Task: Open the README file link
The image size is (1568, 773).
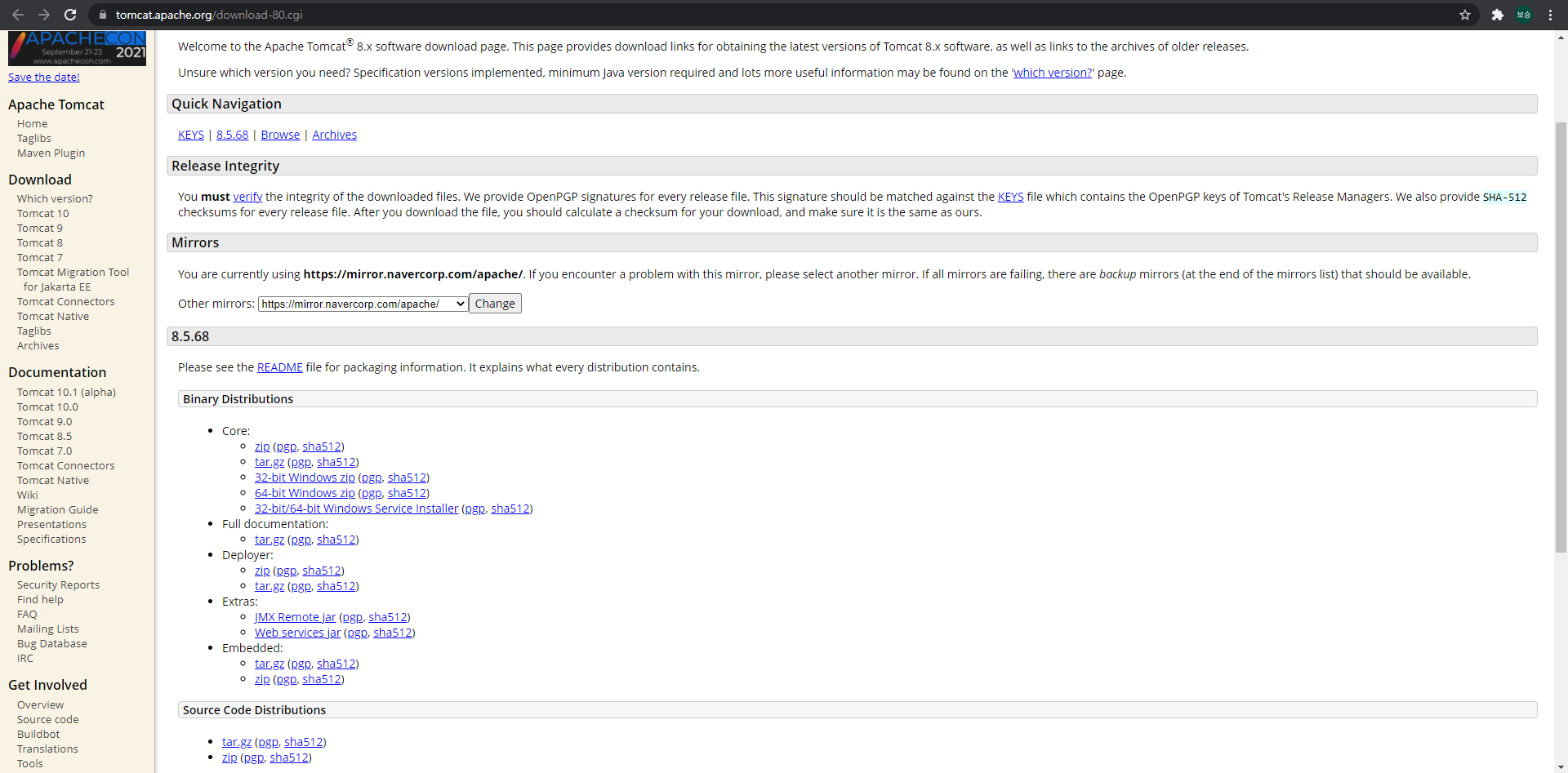Action: coord(279,367)
